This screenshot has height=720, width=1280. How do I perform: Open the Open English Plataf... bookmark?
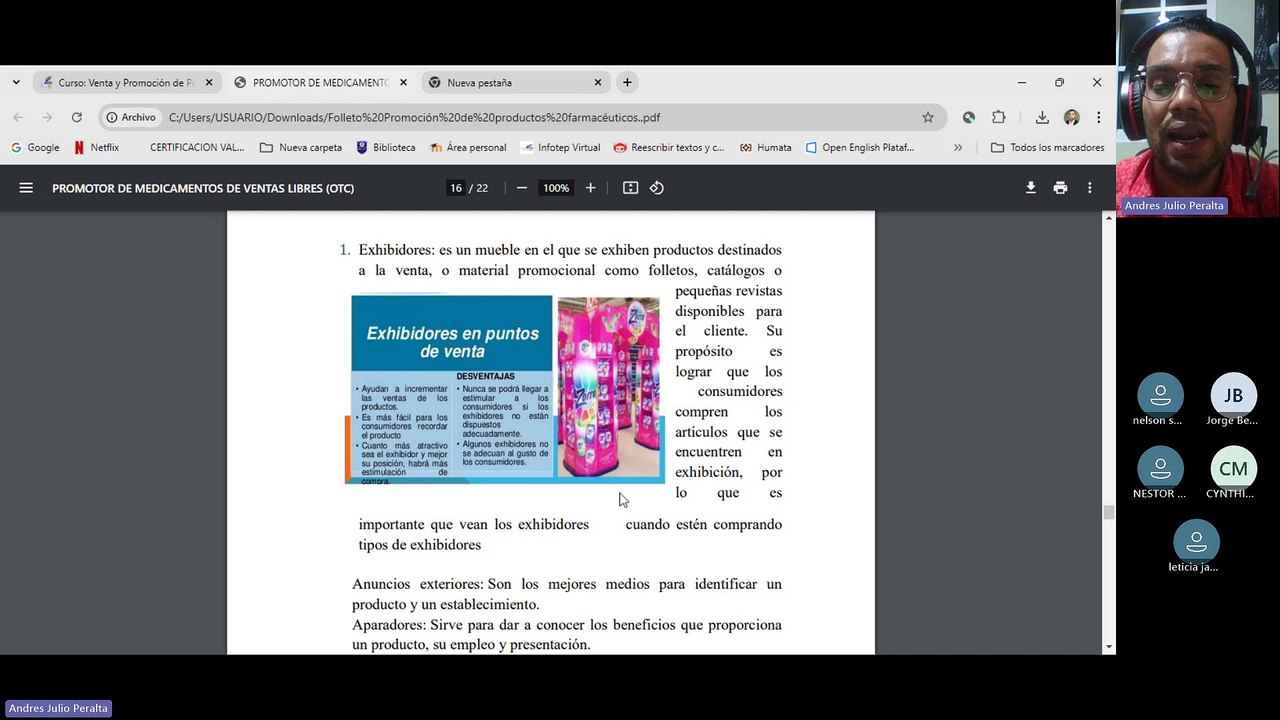tap(860, 147)
